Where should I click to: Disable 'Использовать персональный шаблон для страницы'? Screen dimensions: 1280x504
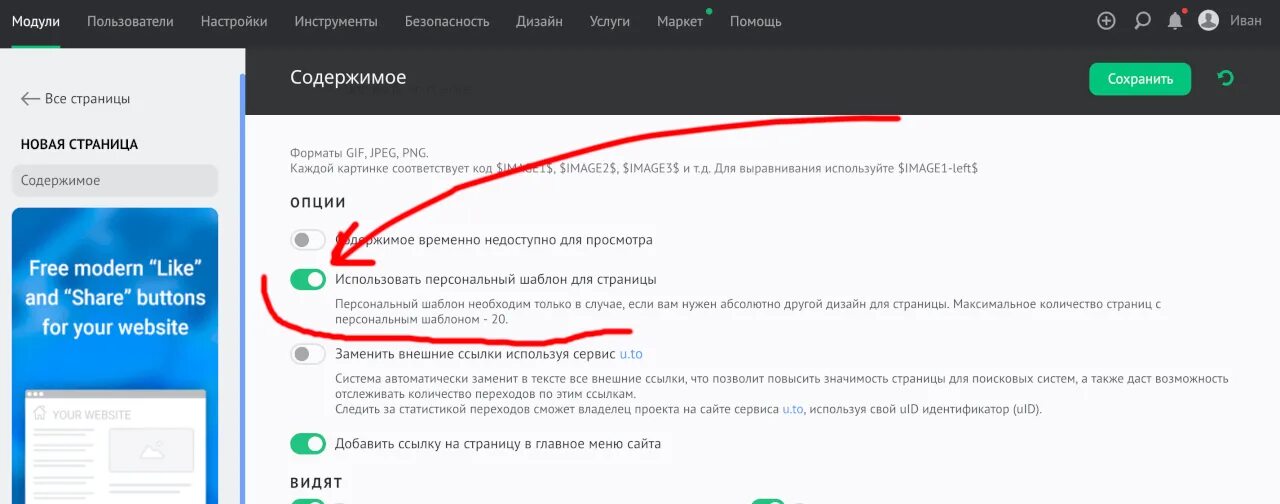[308, 279]
